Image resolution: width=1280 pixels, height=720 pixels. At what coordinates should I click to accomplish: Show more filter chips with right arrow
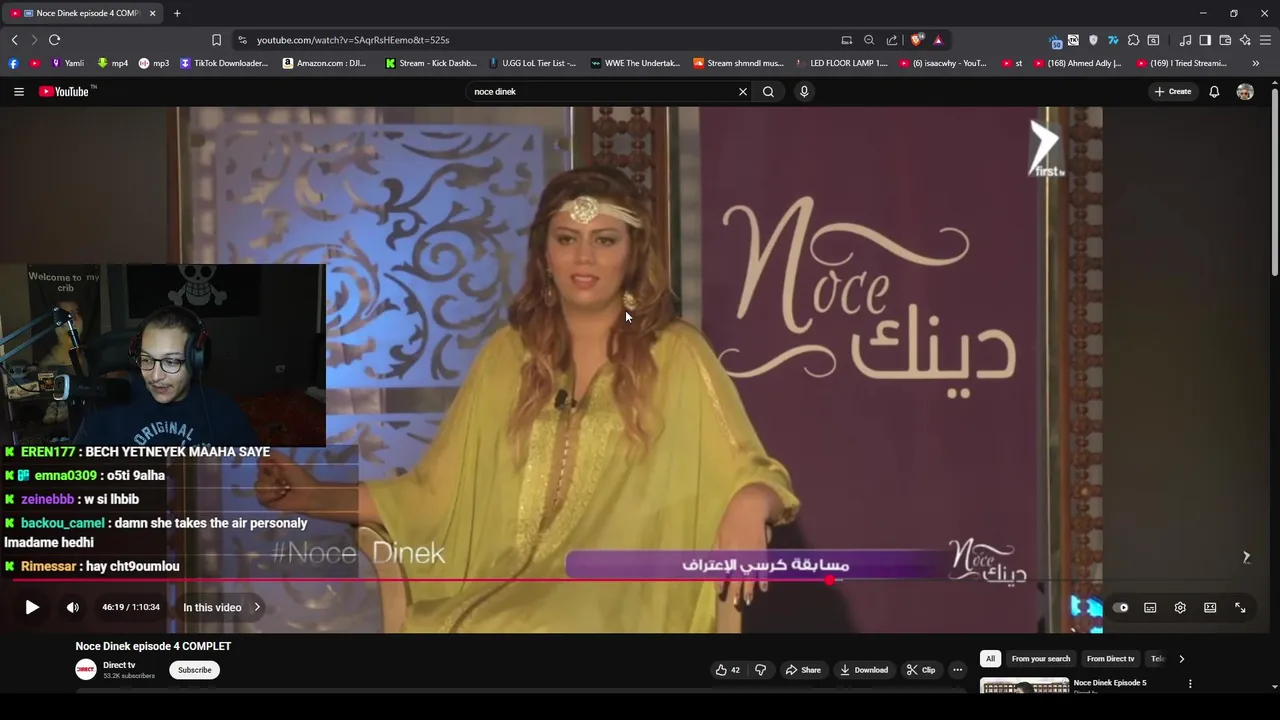pos(1181,659)
